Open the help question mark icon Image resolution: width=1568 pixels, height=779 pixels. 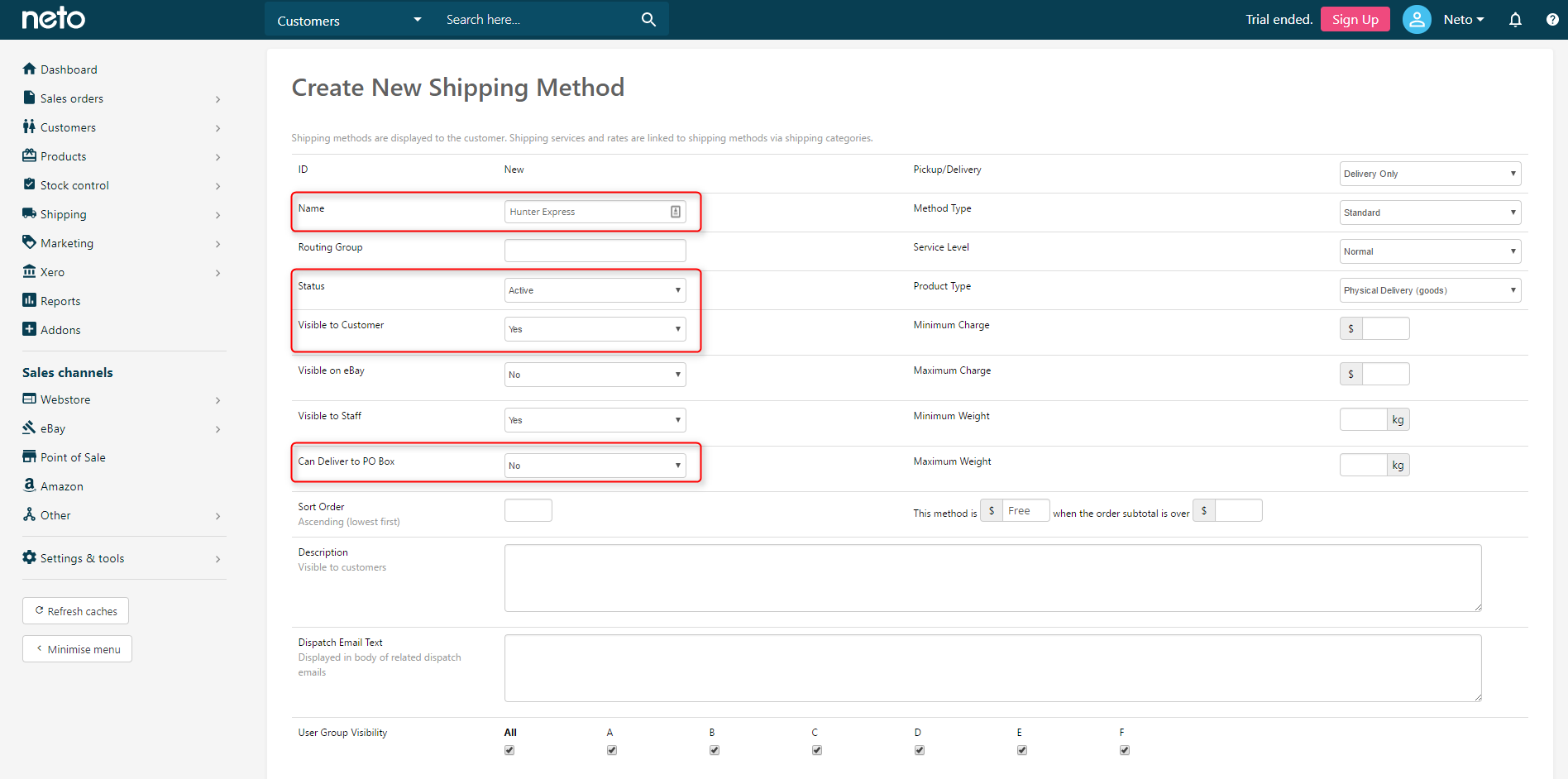[1552, 19]
